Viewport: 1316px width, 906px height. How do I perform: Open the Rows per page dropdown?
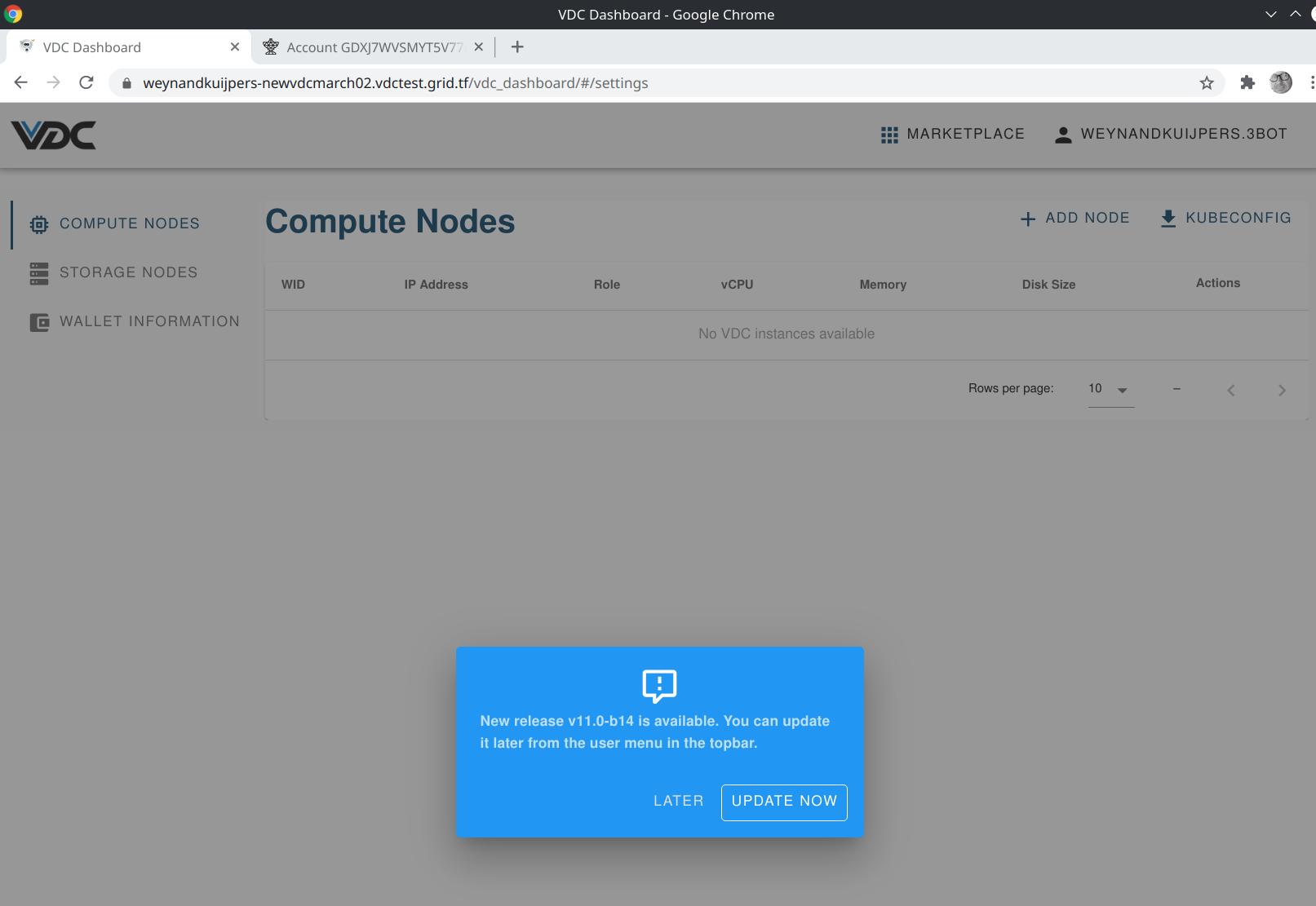point(1110,389)
